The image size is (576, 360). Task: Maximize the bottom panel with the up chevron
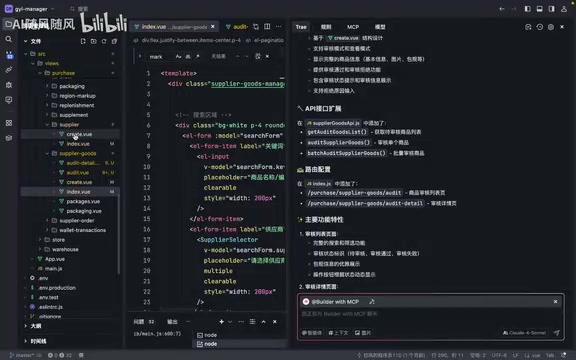point(263,322)
